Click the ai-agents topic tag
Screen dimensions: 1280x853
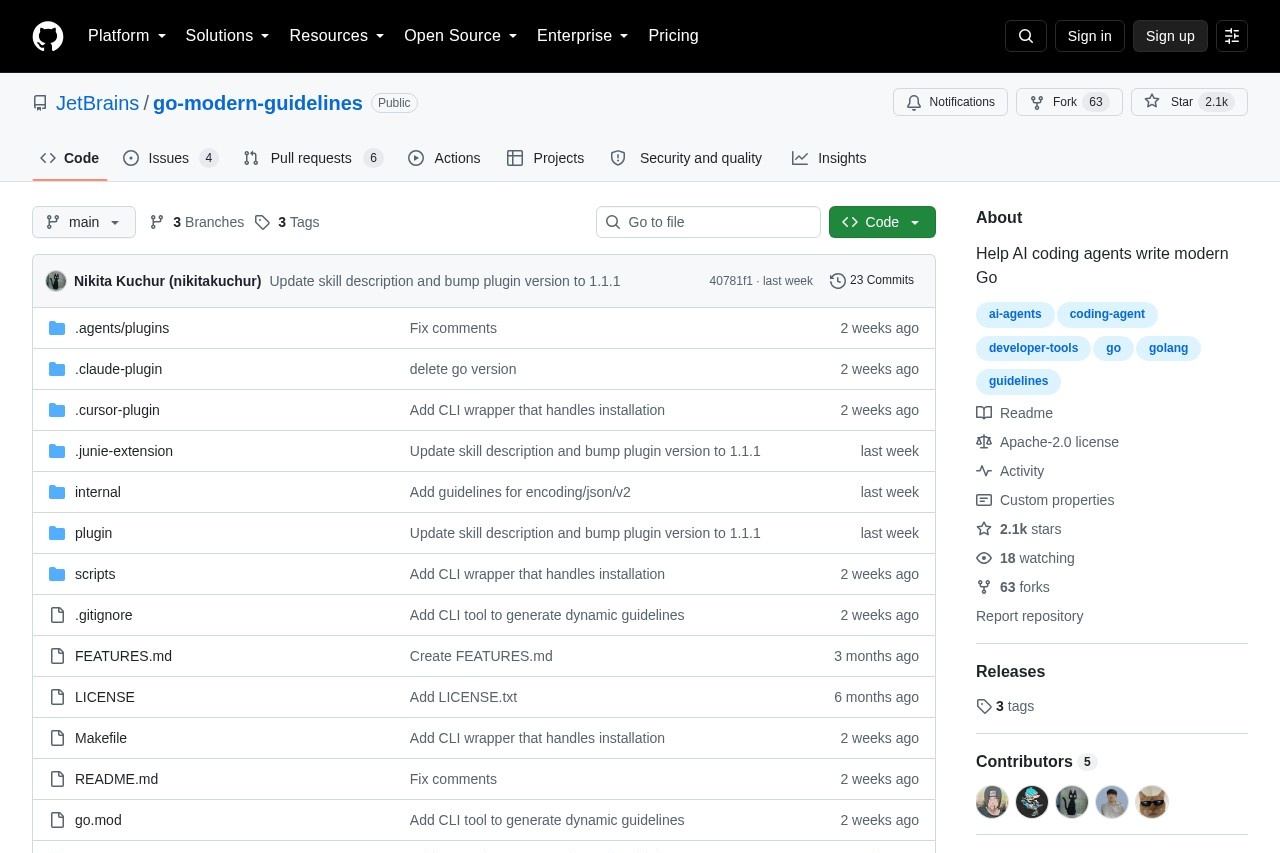(1015, 315)
